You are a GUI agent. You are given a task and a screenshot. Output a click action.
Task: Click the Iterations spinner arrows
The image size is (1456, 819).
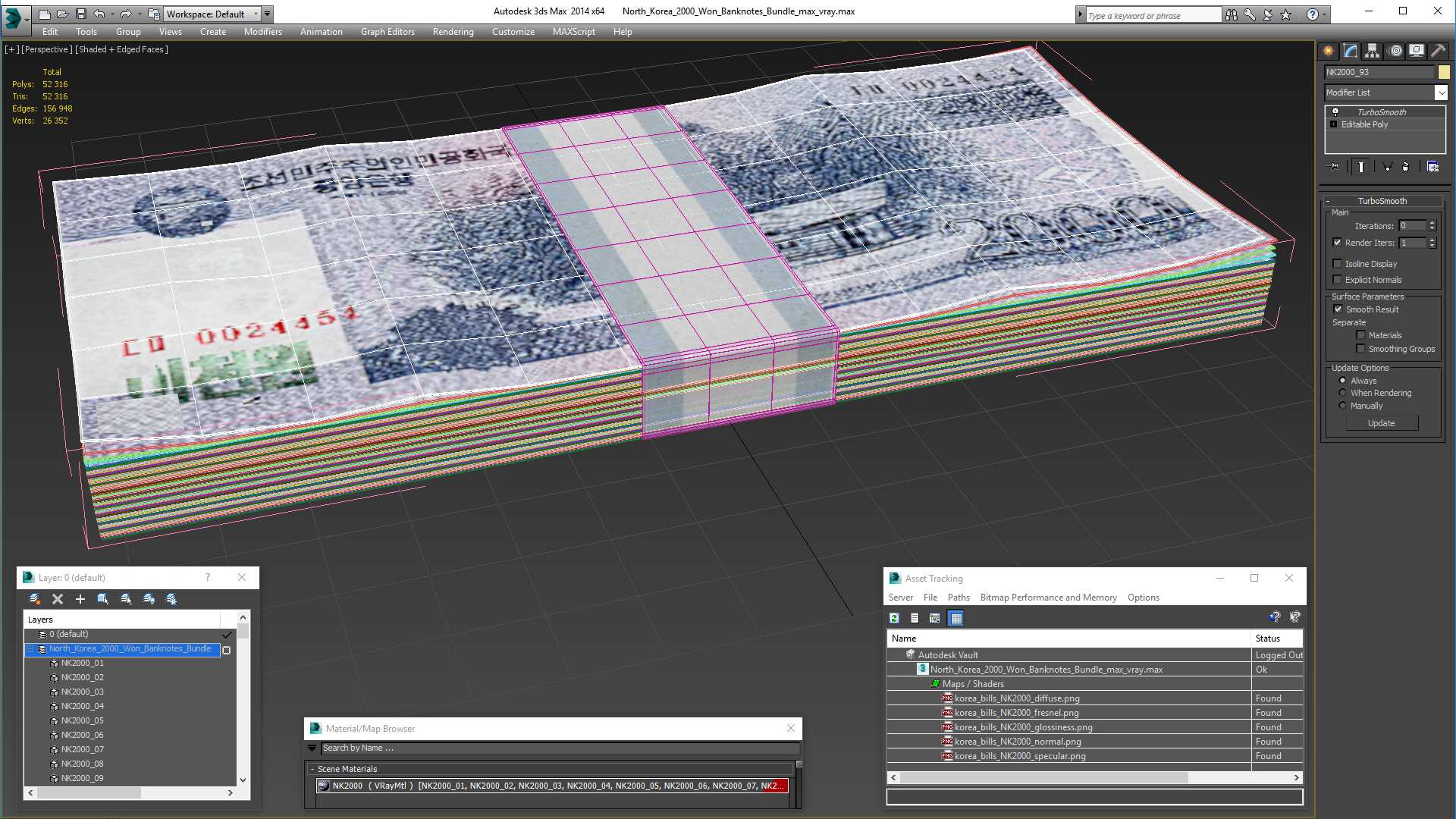[x=1432, y=226]
